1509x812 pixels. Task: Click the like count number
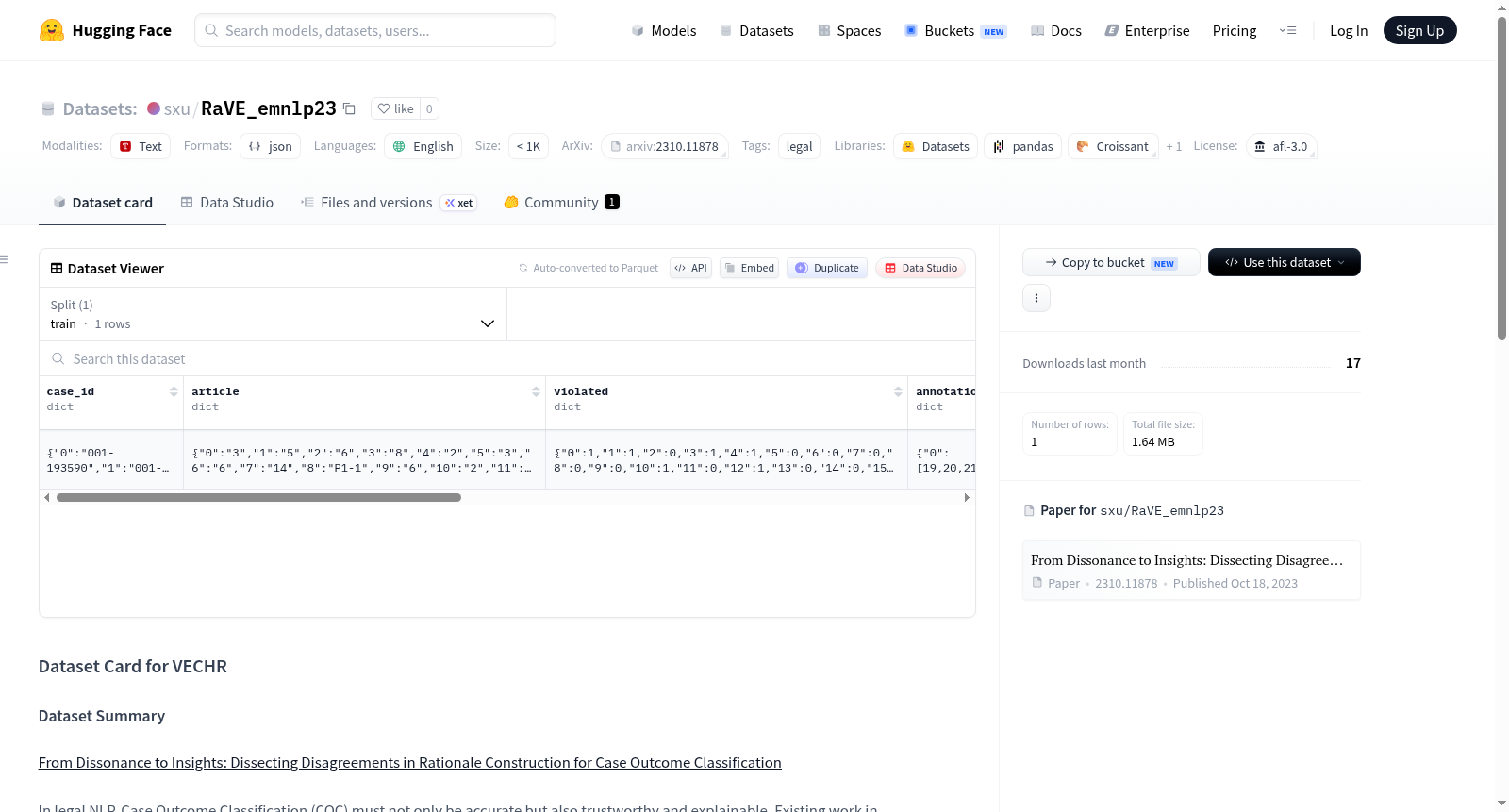[x=429, y=108]
